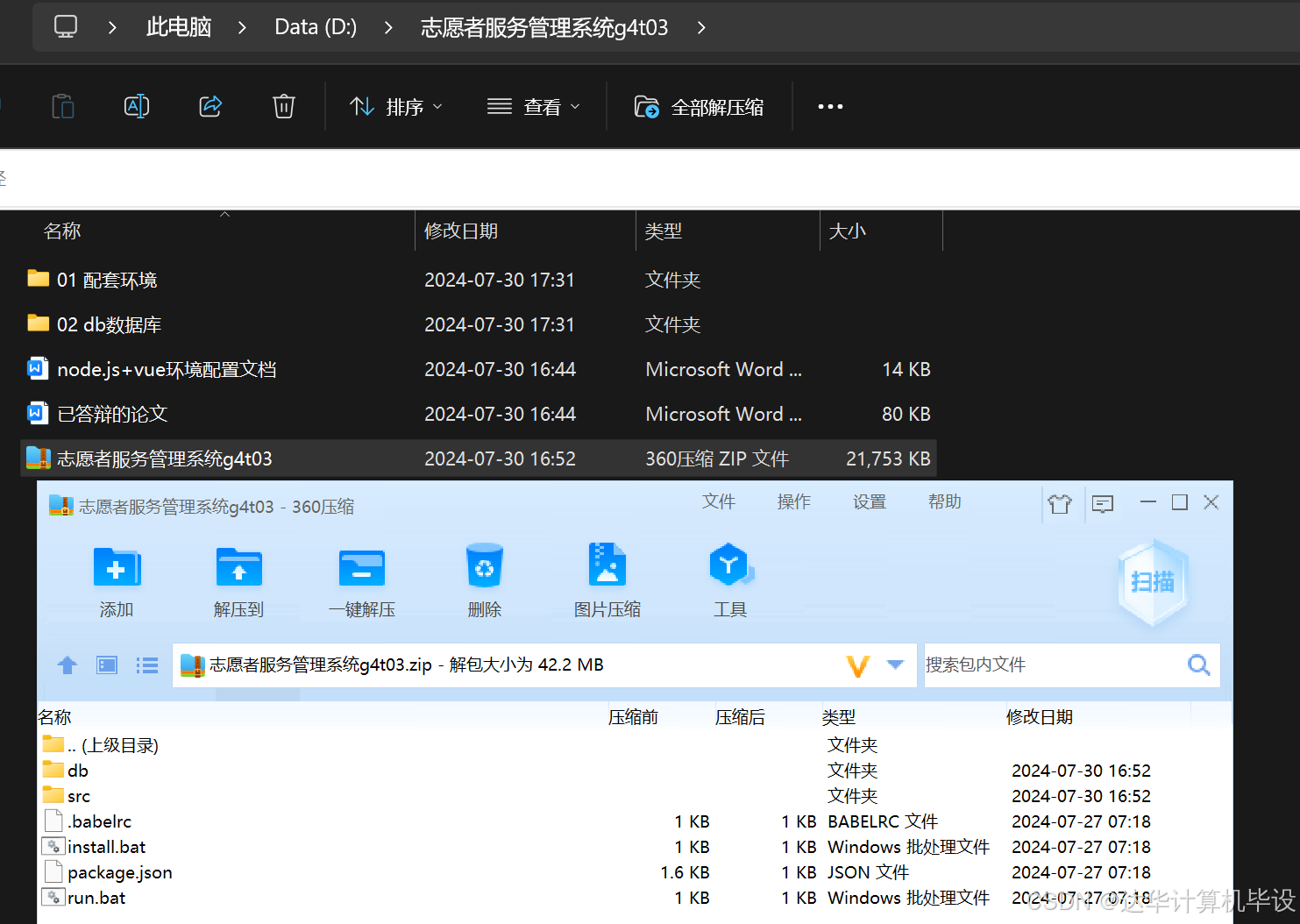The image size is (1300, 924).
Task: Click the archive path field text
Action: [x=407, y=665]
